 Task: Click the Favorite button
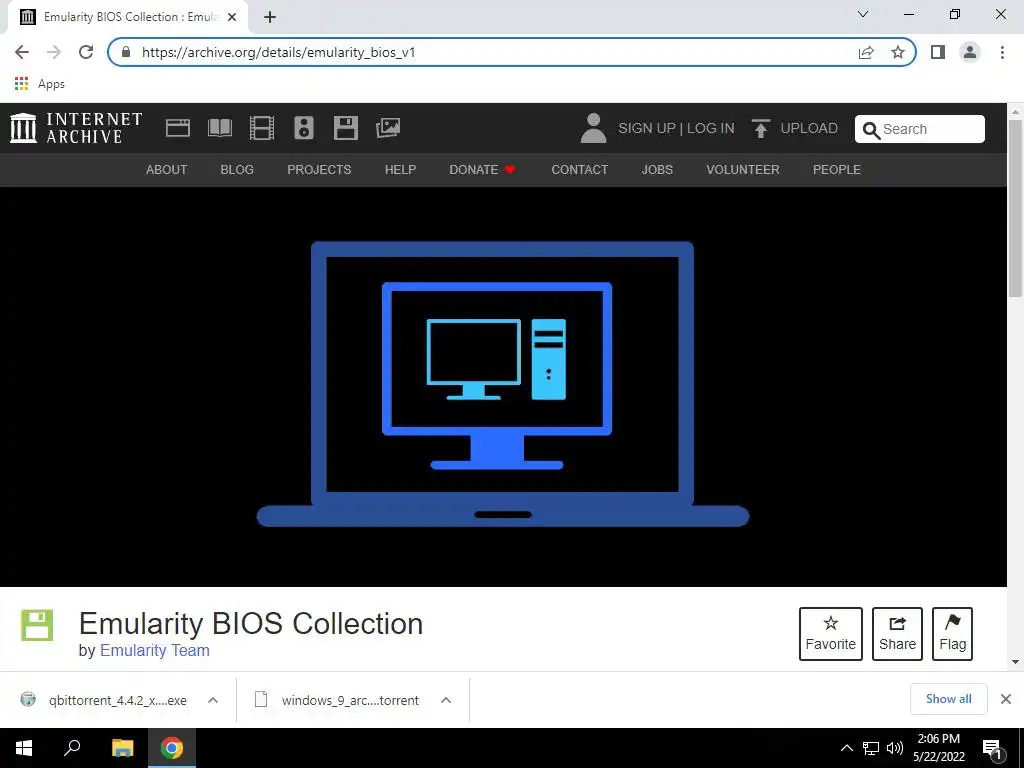point(831,633)
